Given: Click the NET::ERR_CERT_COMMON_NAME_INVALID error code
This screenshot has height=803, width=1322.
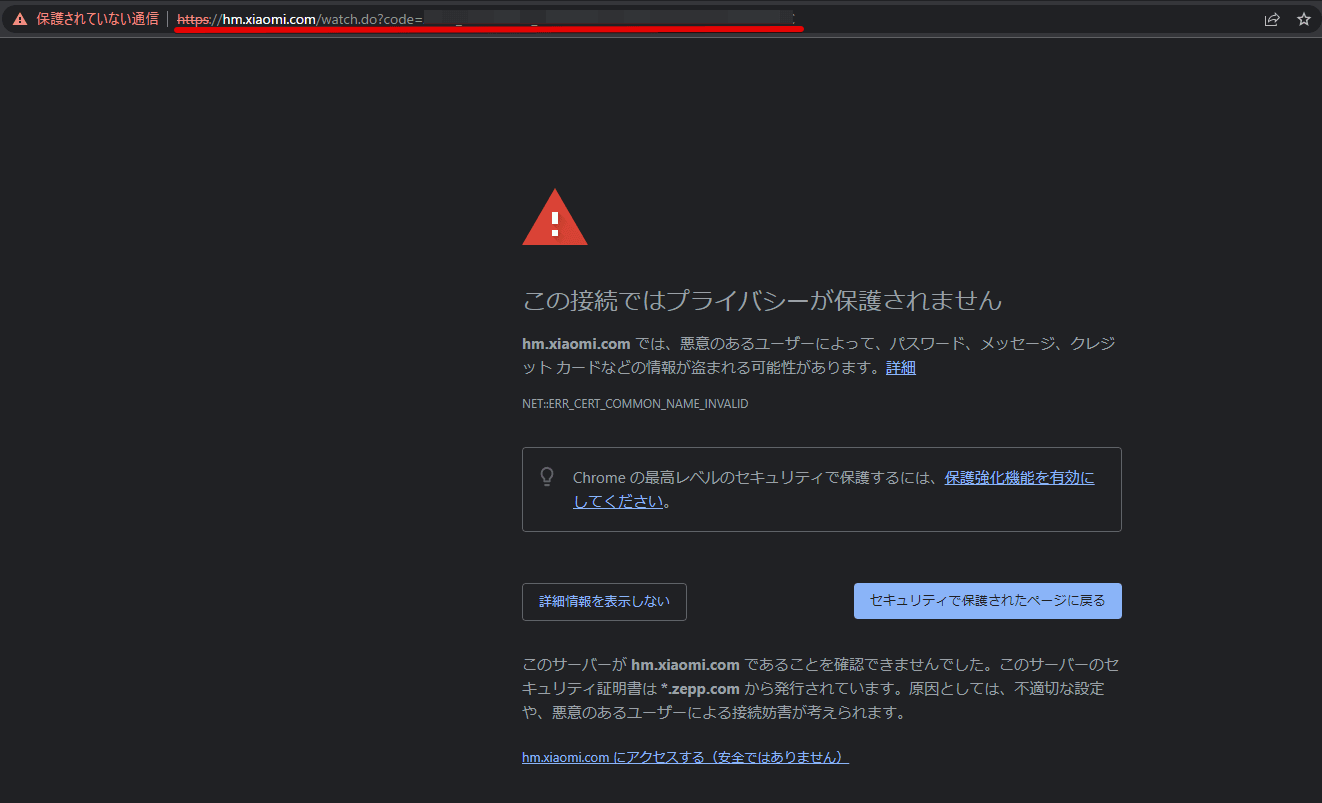Looking at the screenshot, I should 635,404.
